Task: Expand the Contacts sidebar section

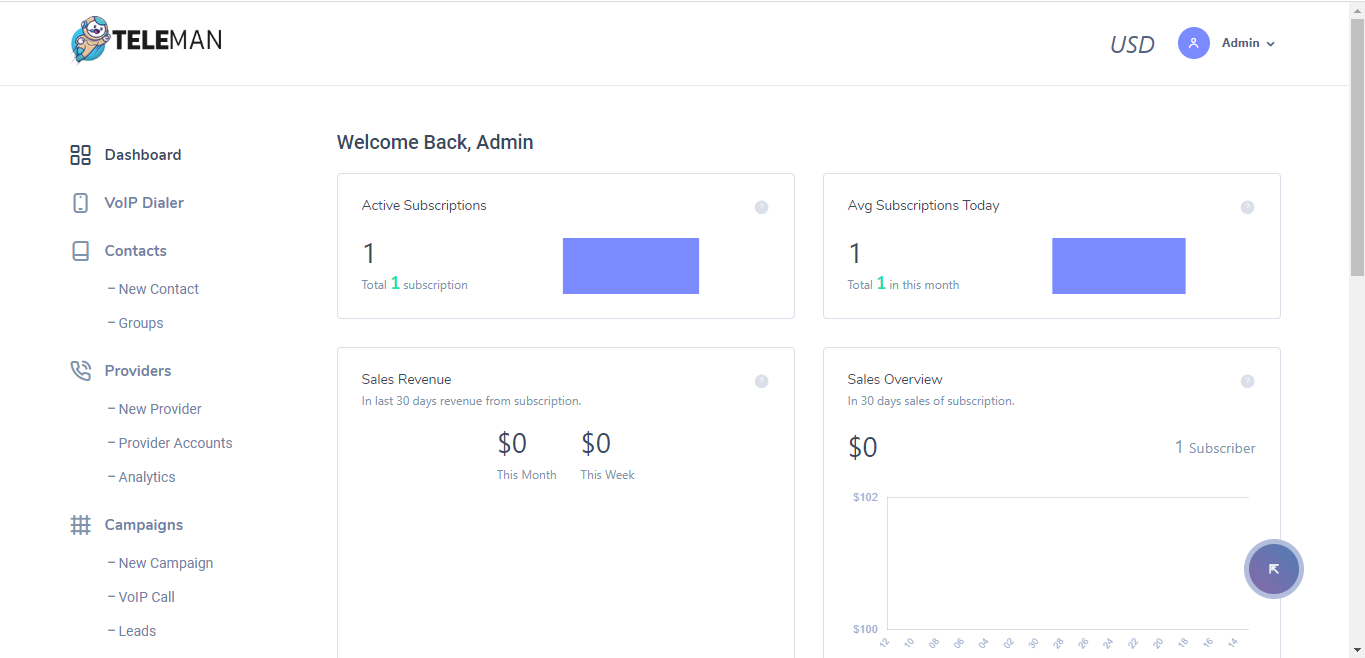Action: (135, 250)
